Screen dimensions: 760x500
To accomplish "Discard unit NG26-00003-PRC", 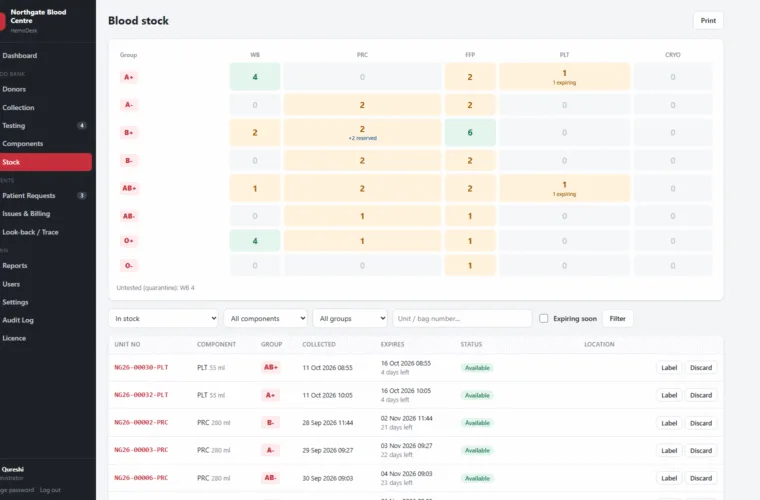I will (701, 451).
